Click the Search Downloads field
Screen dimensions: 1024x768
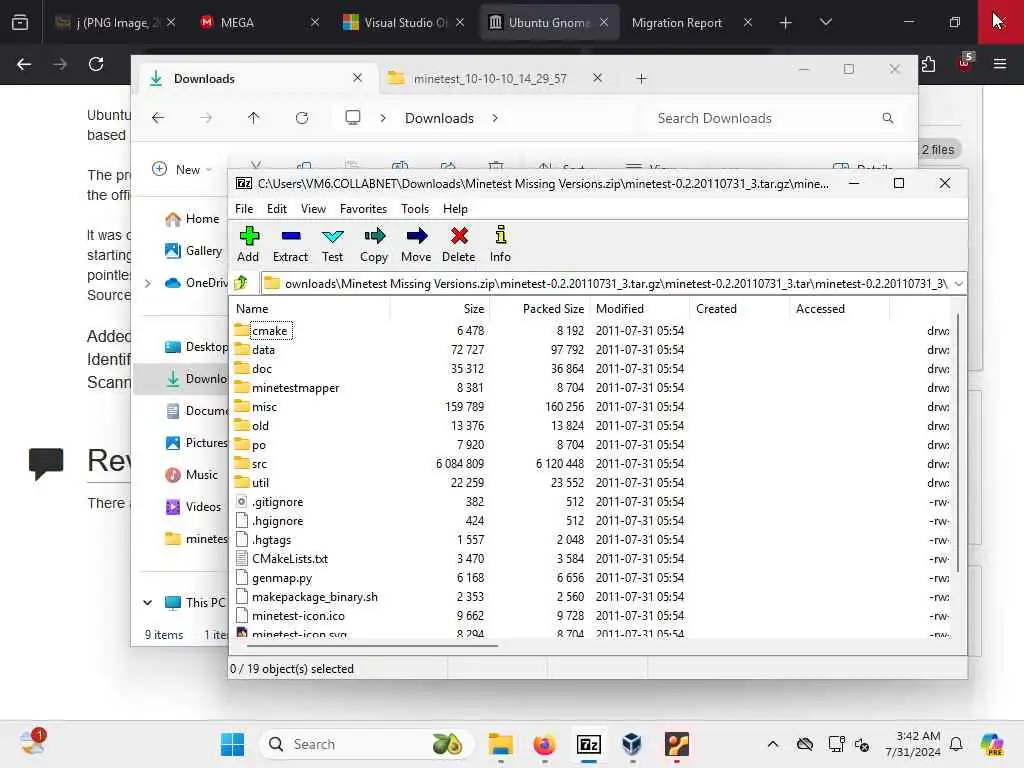pyautogui.click(x=774, y=118)
